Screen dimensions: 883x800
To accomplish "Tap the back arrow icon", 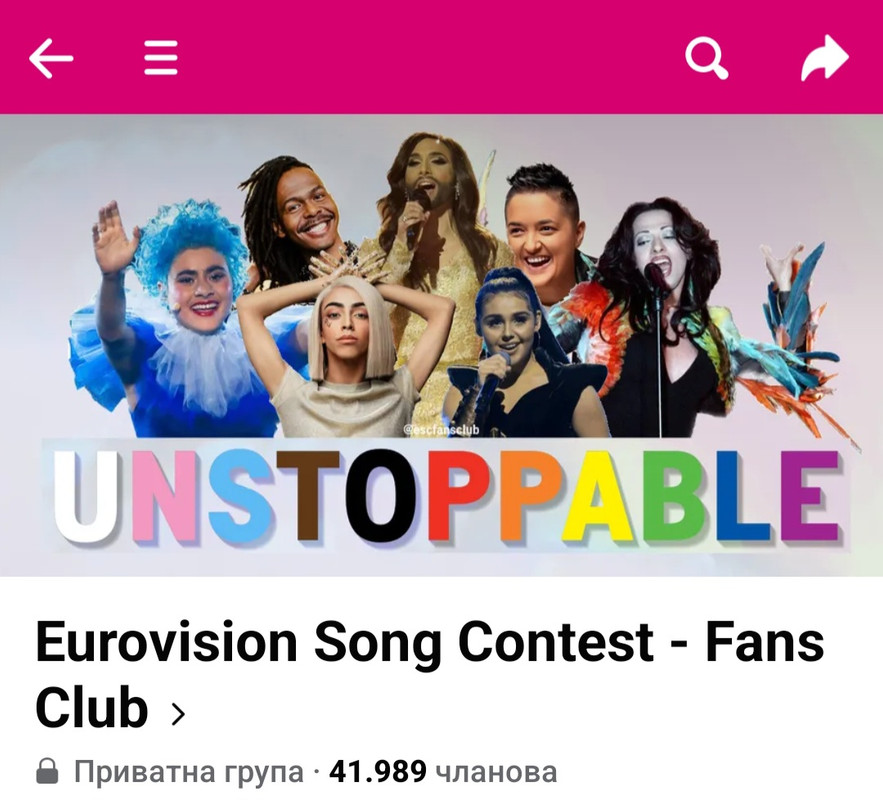I will point(51,58).
